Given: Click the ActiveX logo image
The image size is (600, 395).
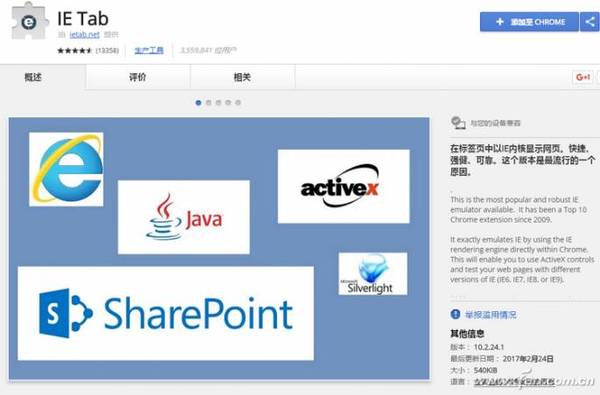Looking at the screenshot, I should (344, 186).
